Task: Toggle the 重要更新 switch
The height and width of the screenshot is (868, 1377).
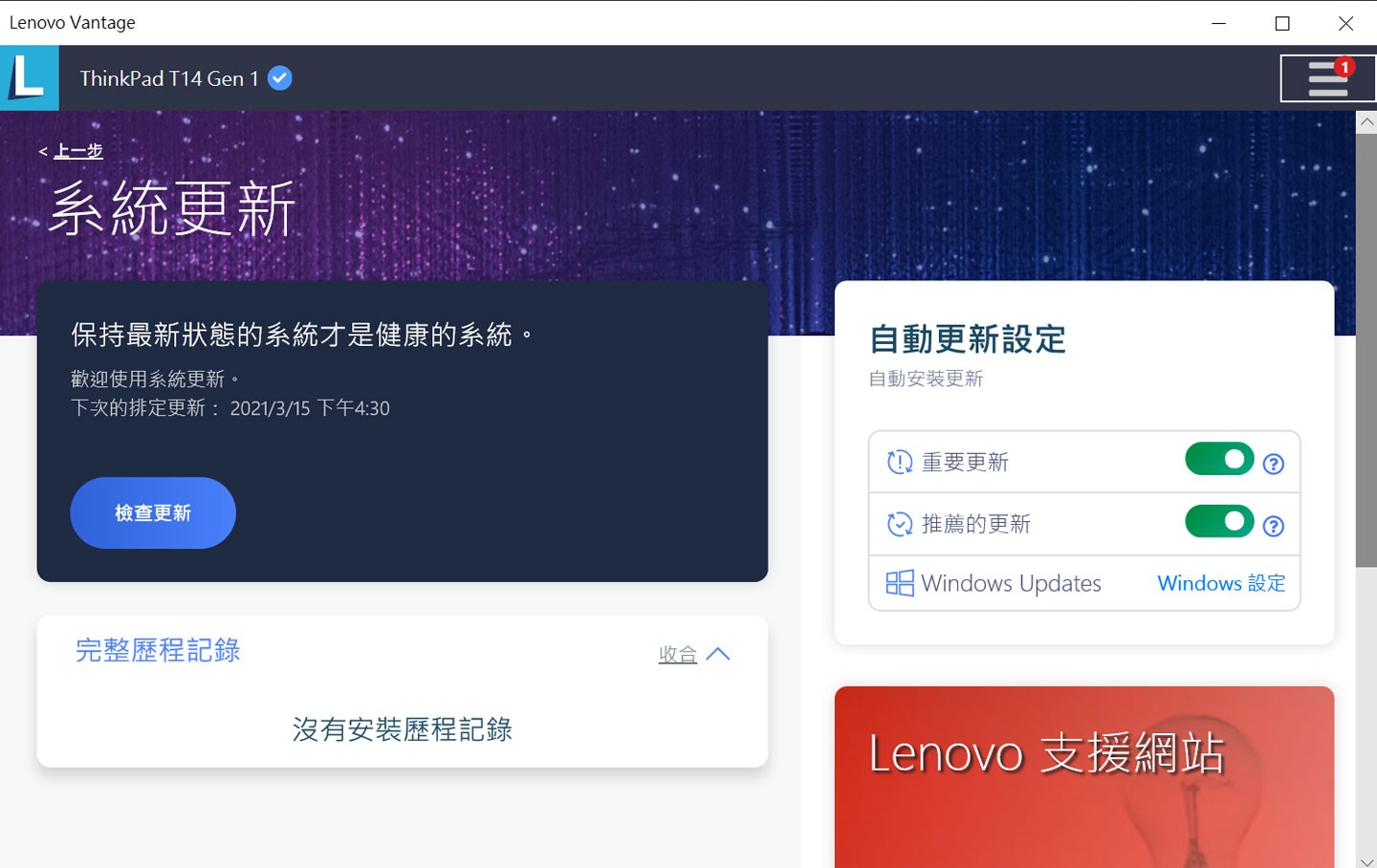Action: [x=1219, y=459]
